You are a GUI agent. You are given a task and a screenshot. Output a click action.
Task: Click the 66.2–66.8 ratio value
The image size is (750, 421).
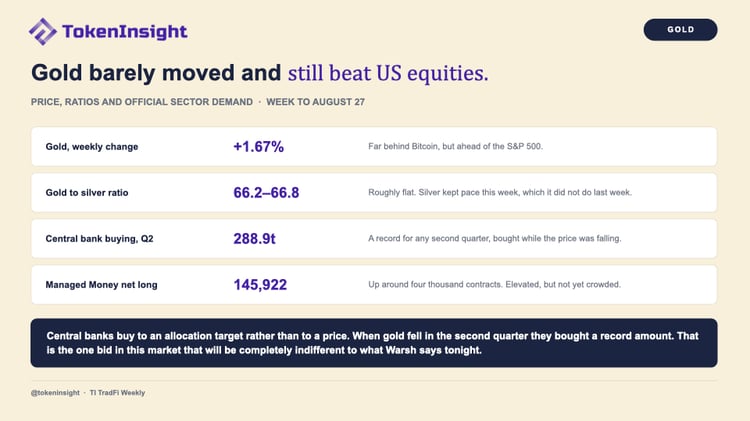click(x=266, y=193)
